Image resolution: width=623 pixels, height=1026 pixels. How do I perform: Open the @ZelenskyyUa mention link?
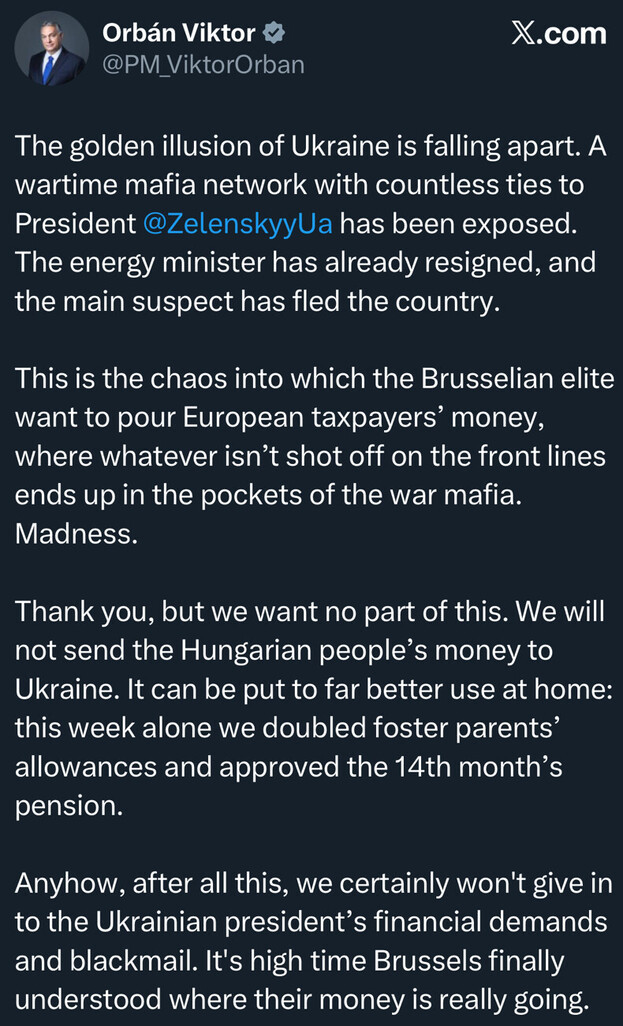pos(238,224)
